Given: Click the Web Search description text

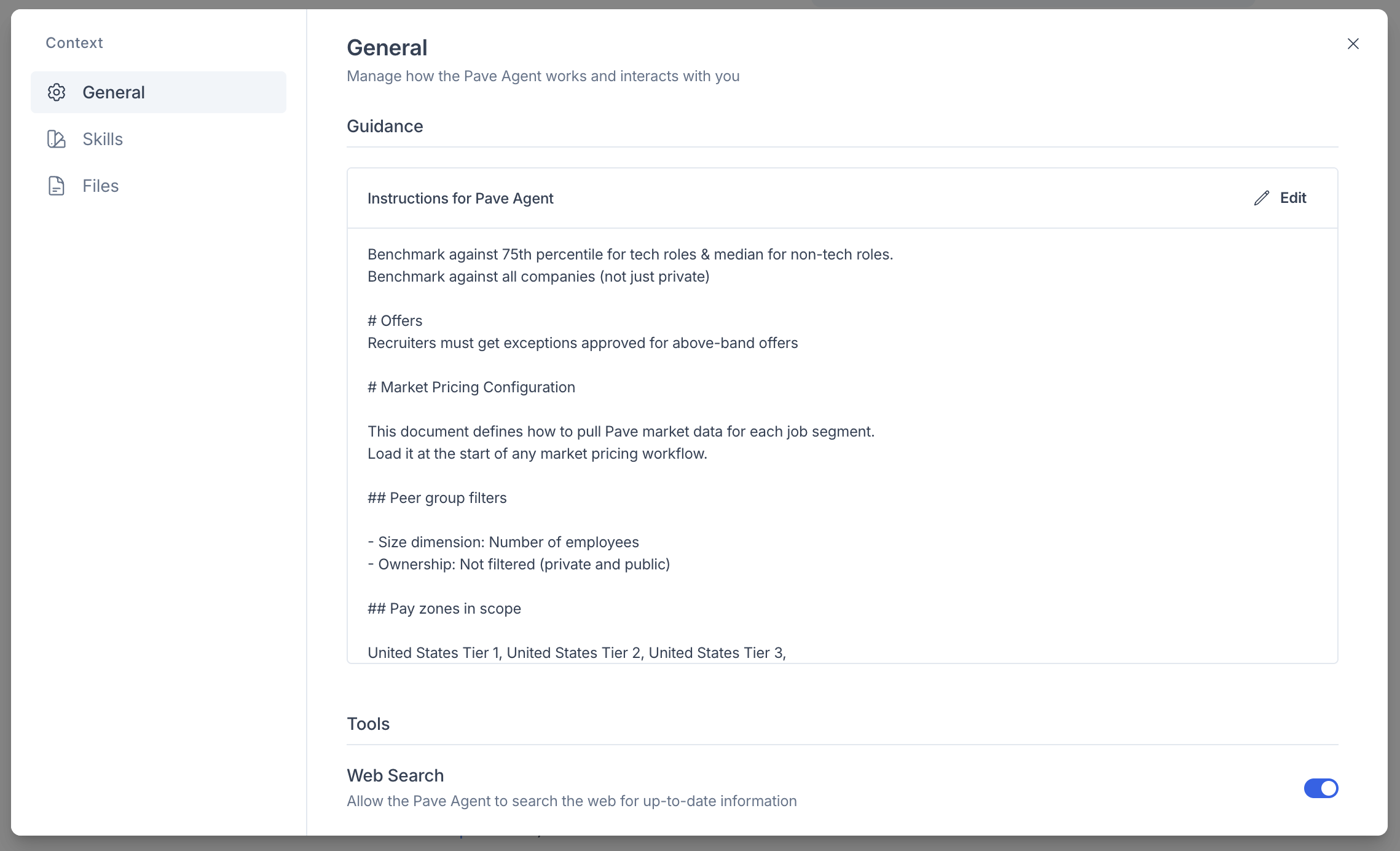Looking at the screenshot, I should click(x=572, y=801).
